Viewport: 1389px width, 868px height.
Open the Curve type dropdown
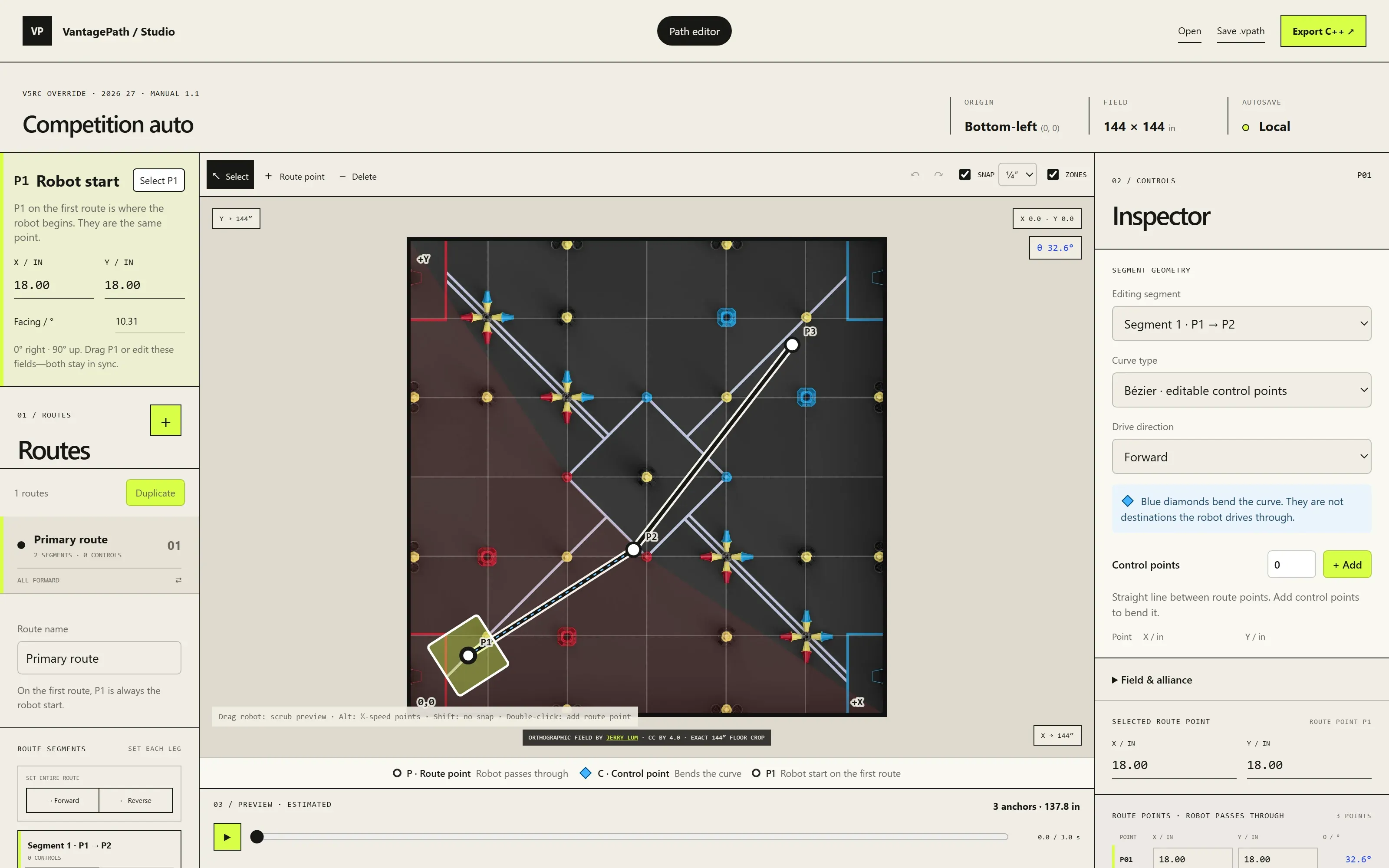tap(1241, 390)
